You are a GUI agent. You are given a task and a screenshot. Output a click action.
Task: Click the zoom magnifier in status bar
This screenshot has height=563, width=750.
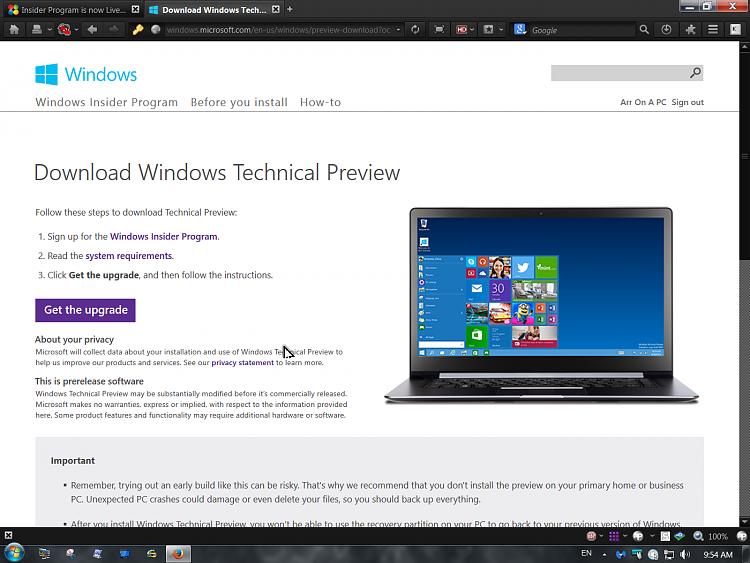(x=698, y=536)
